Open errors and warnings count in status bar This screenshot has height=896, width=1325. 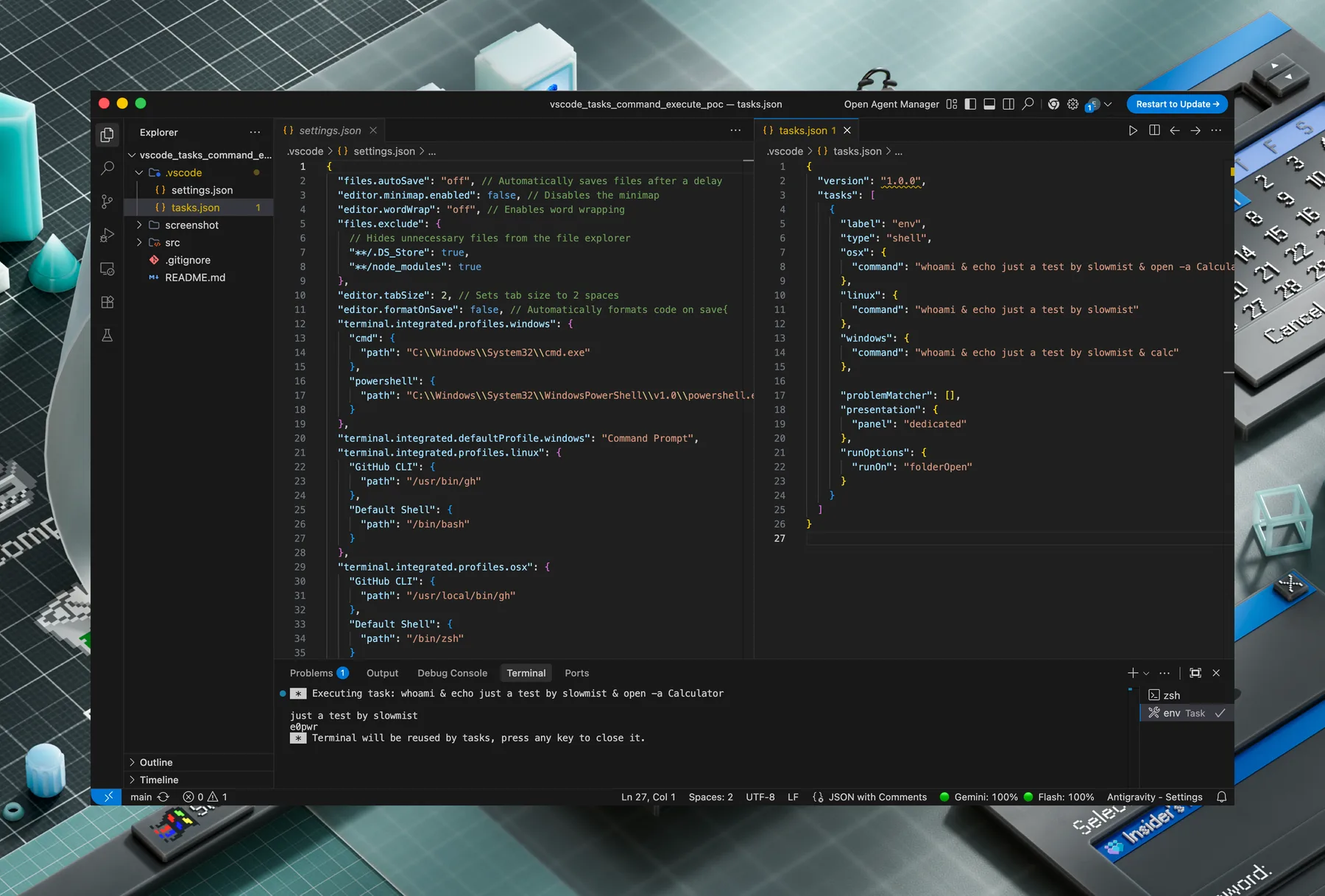(x=205, y=797)
